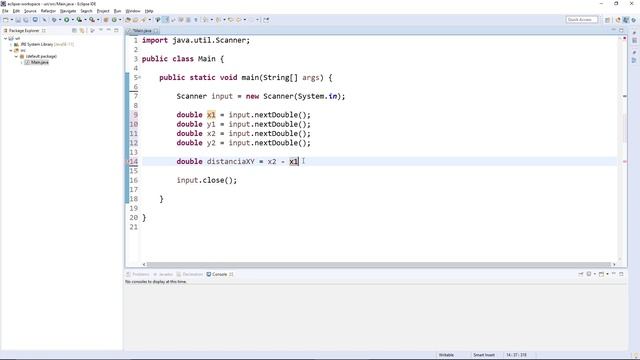Screen dimensions: 640x360
Task: Click the Open Type toolbar icon
Action: pyautogui.click(x=128, y=20)
